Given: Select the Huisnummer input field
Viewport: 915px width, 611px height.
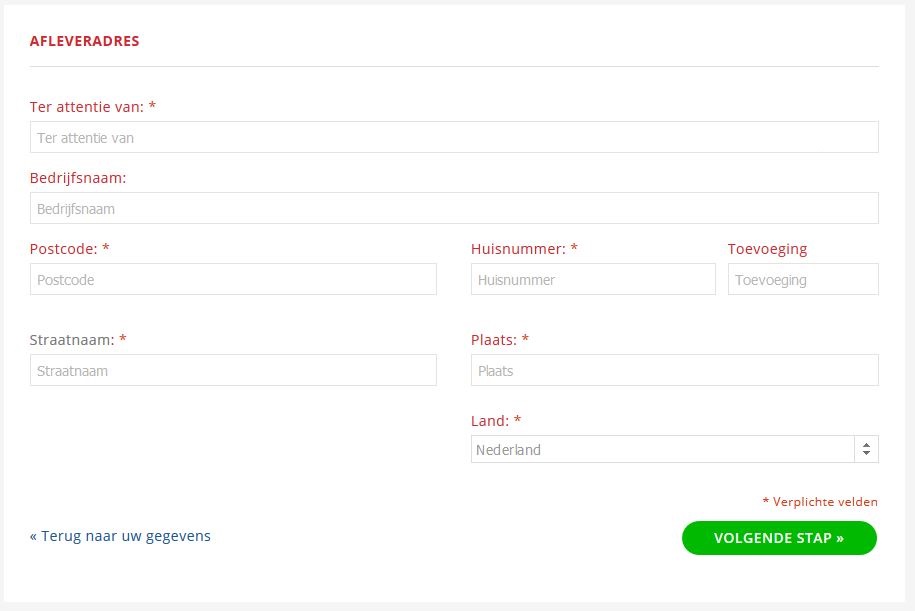Looking at the screenshot, I should (x=593, y=279).
